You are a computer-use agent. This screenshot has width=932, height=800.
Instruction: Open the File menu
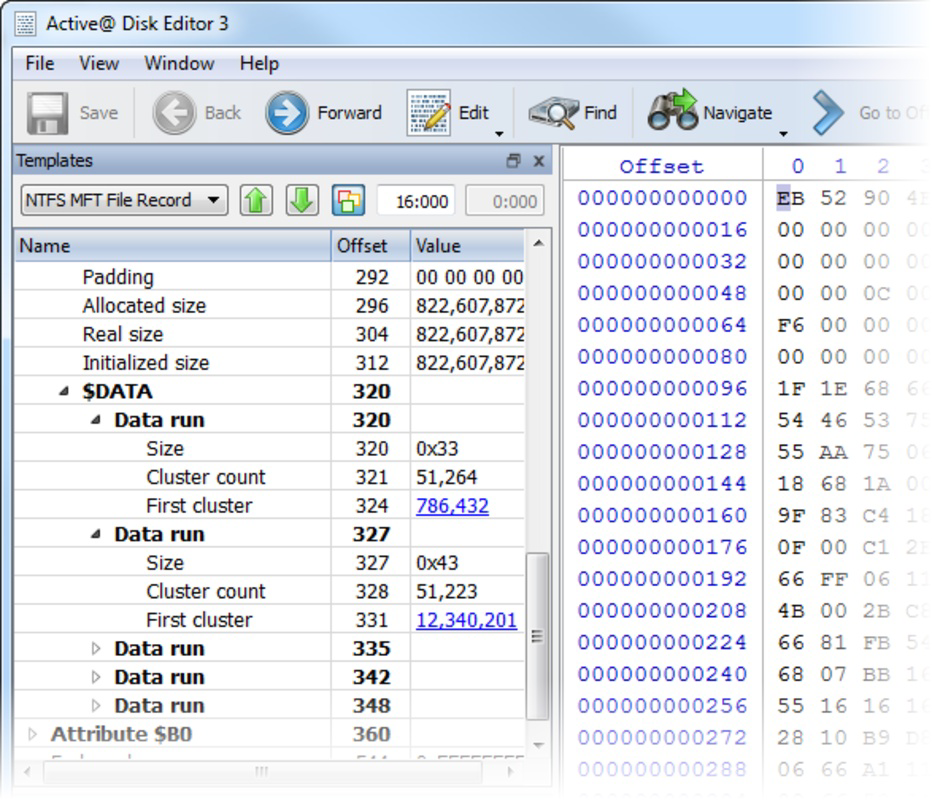(40, 64)
